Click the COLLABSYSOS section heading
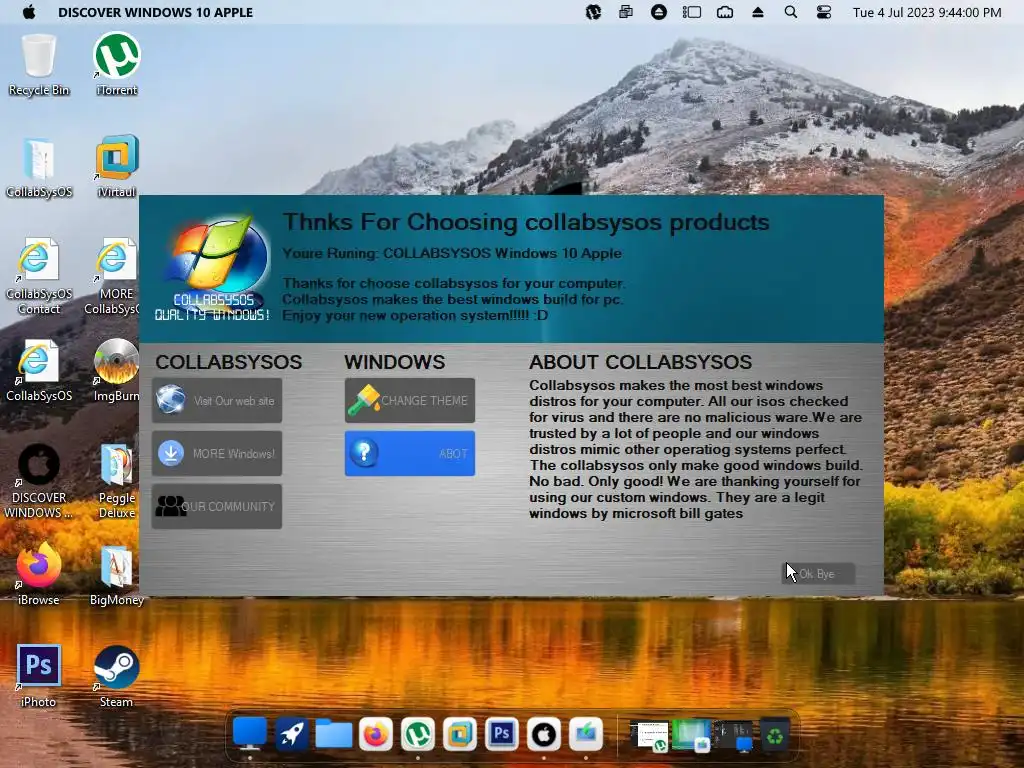This screenshot has height=768, width=1024. pos(229,362)
